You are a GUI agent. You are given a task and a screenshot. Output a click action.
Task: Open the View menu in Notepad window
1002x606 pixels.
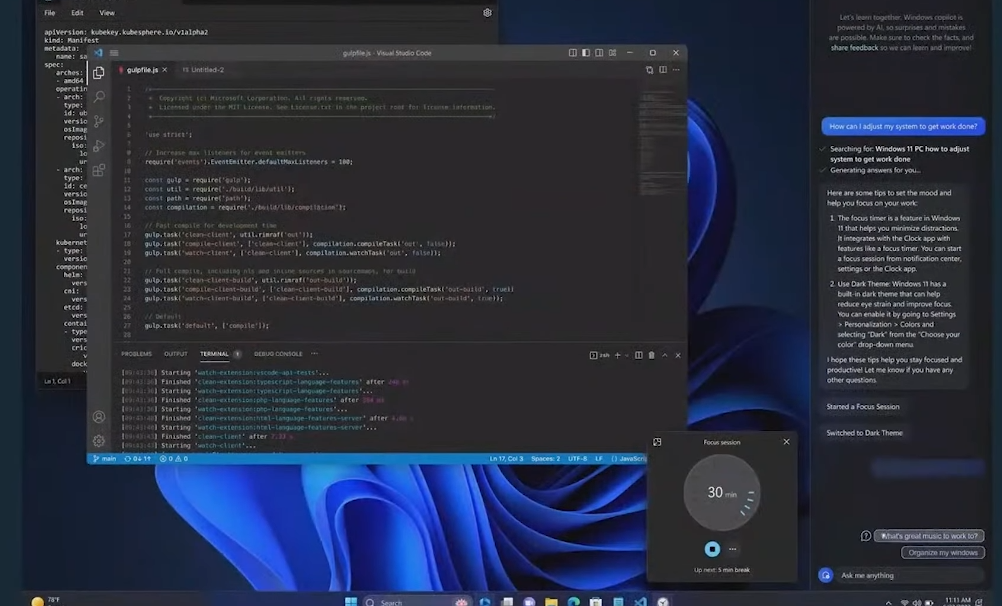click(x=107, y=13)
